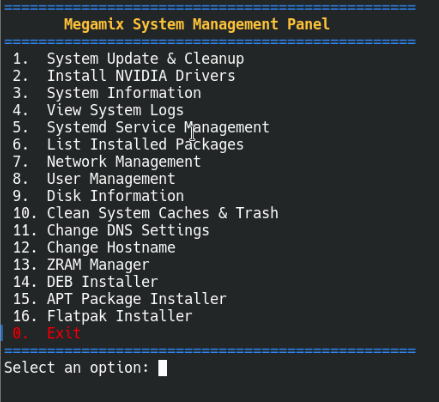Click the 'Systemd Service Management' entry
Viewport: 439px width, 402px height.
pyautogui.click(x=141, y=128)
